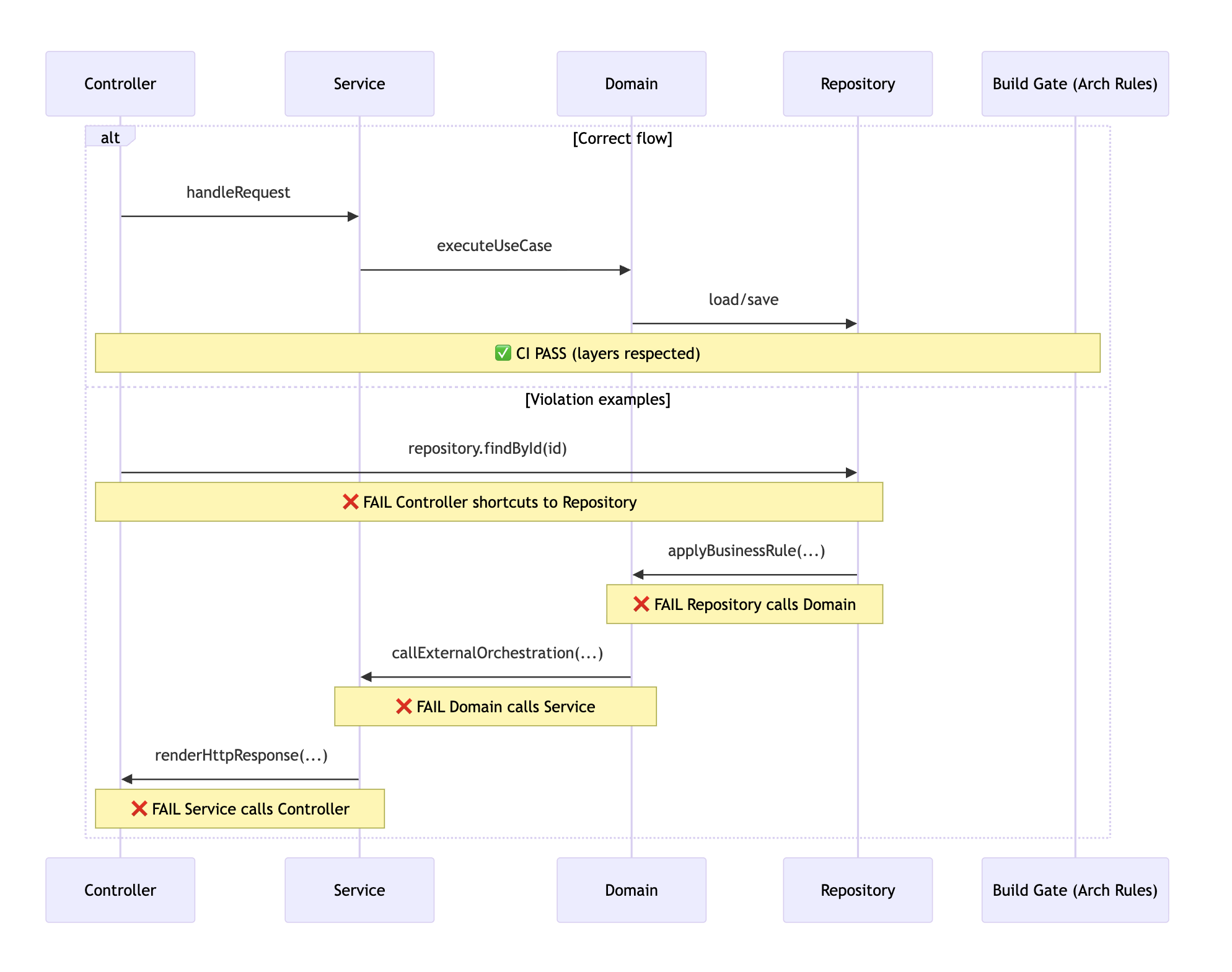Click the [Correct flow] section label
The image size is (1232, 972).
tap(622, 138)
